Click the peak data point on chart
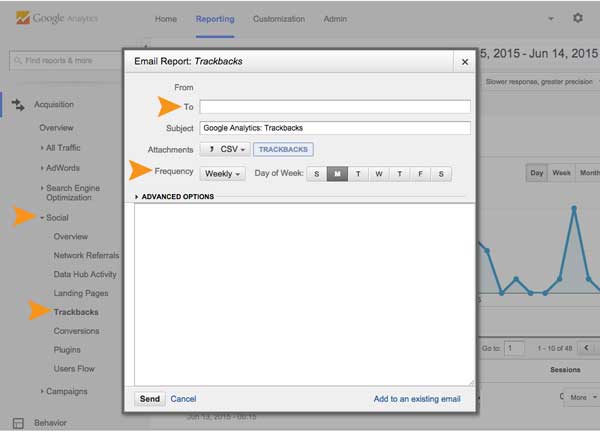 [x=574, y=208]
